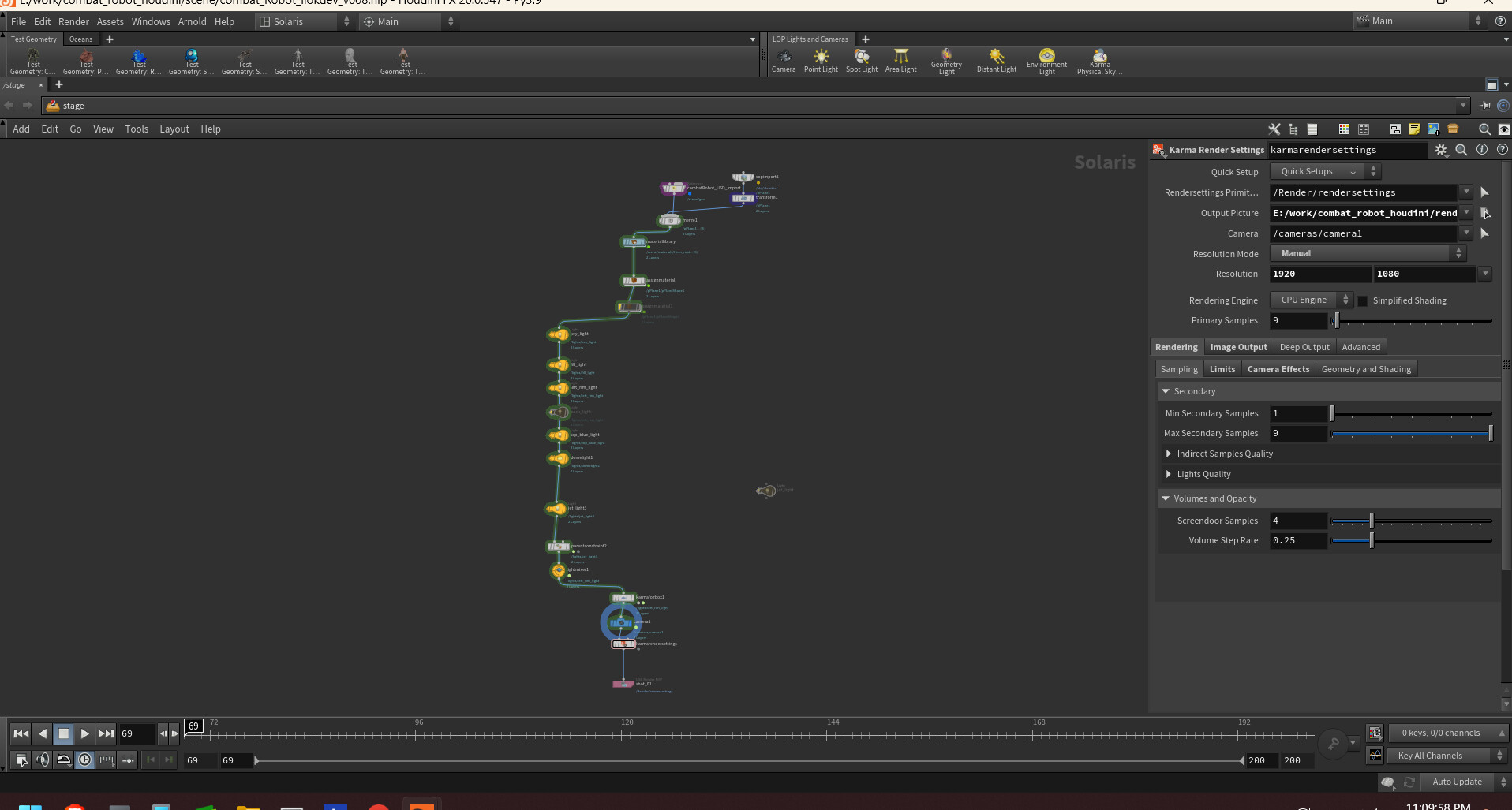
Task: Play the animation forward
Action: (x=85, y=733)
